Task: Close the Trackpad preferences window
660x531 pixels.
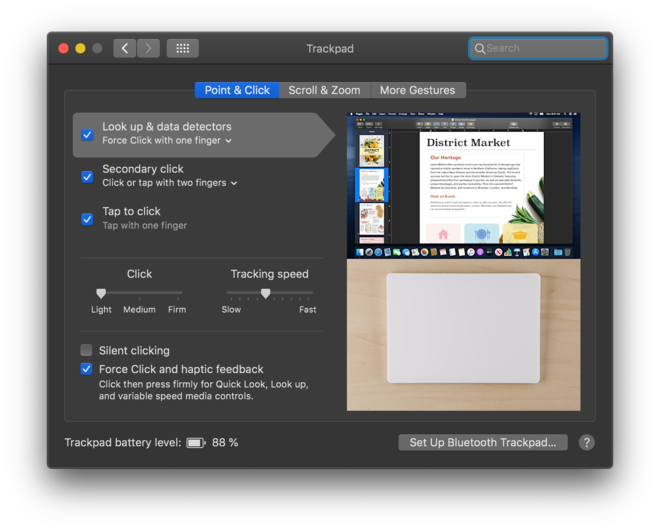Action: coord(63,48)
